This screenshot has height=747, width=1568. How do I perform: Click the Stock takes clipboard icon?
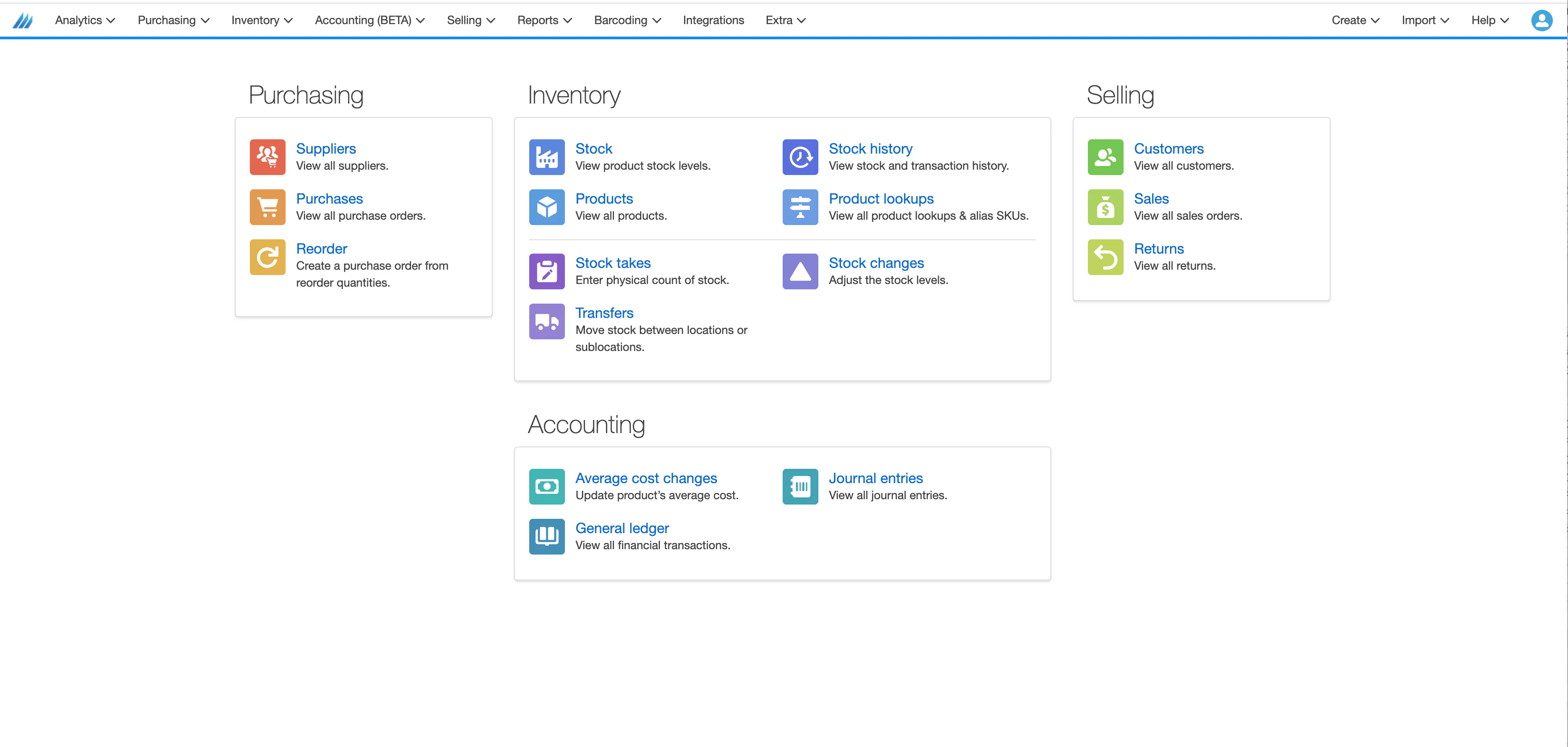tap(547, 271)
